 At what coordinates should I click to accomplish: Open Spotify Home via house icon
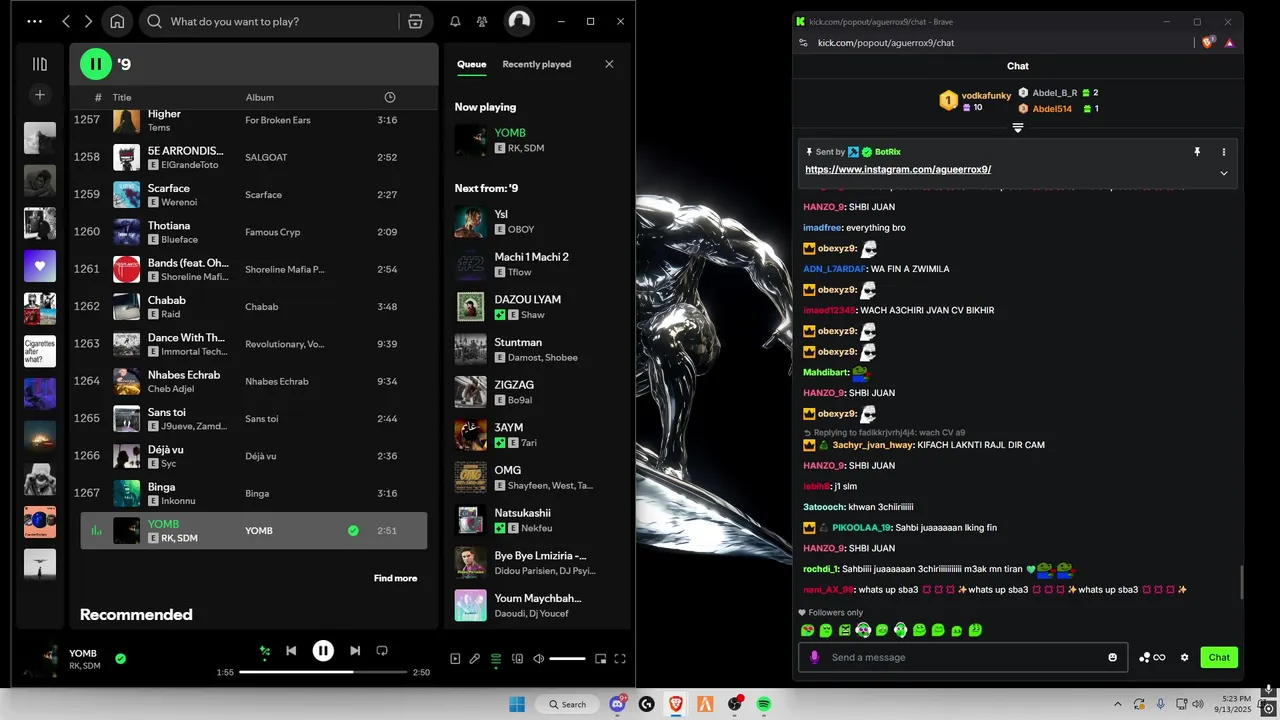pyautogui.click(x=117, y=21)
